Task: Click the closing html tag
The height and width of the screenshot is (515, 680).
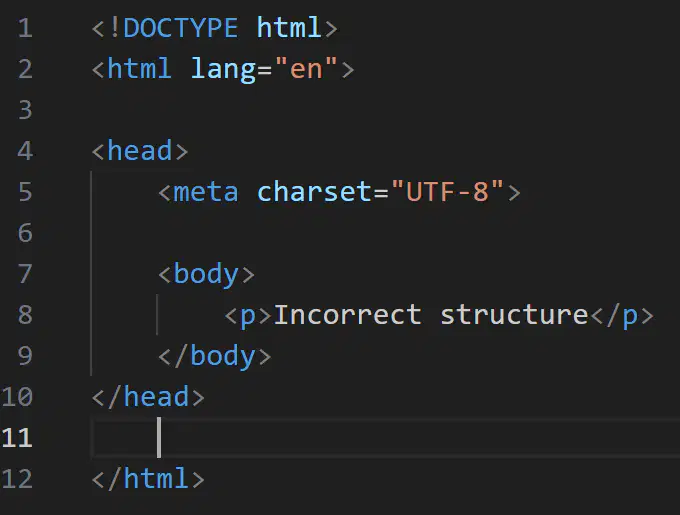Action: pos(148,479)
